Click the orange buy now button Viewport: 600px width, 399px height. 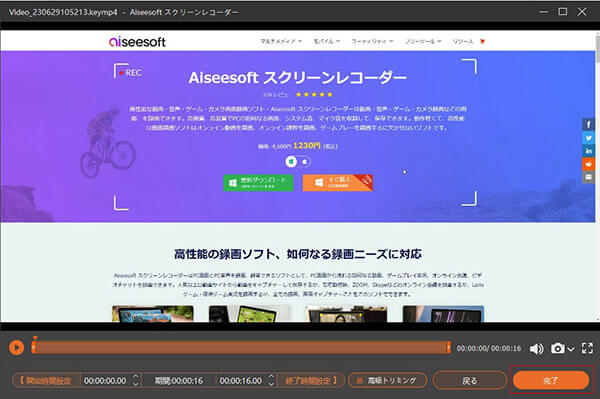coord(338,183)
